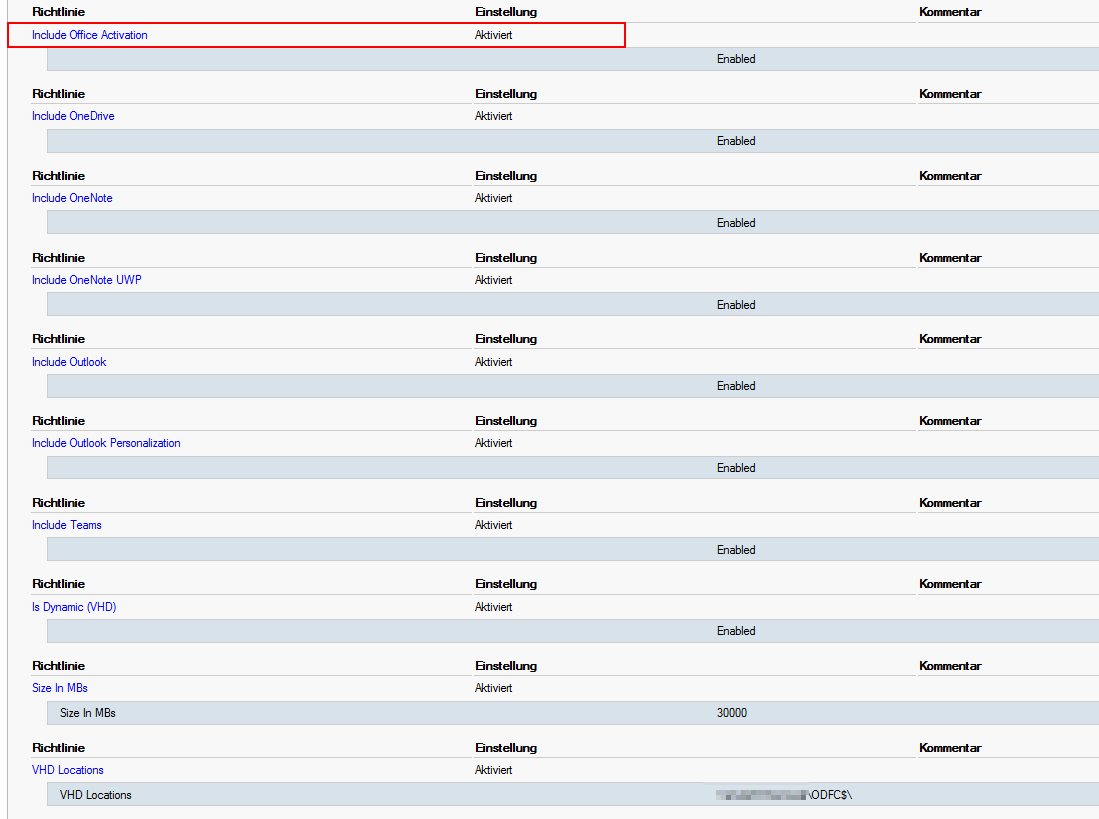The image size is (1099, 819).
Task: Click Richtlinie header above VHD Locations
Action: [58, 748]
